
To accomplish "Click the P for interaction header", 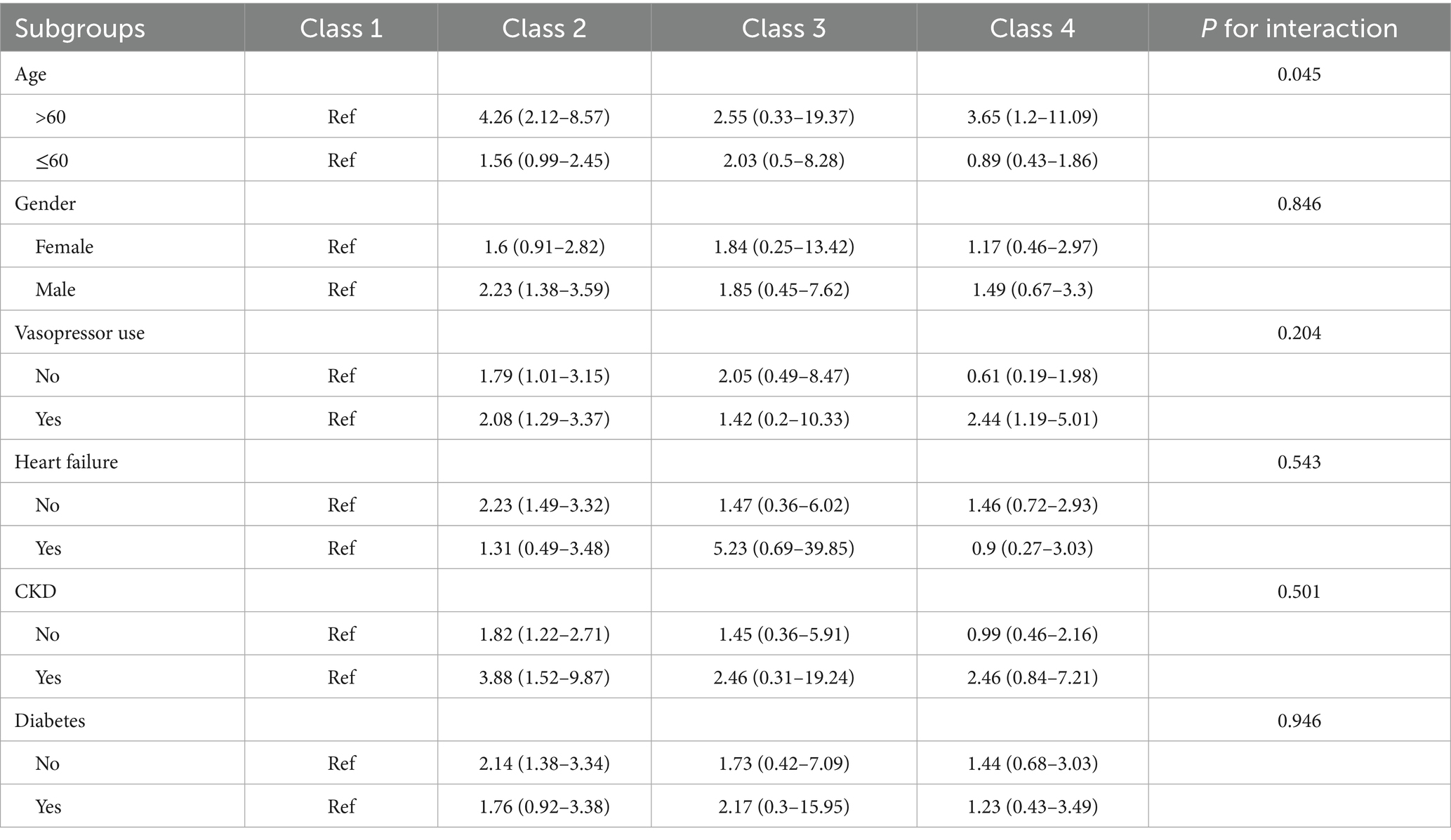I will [1299, 28].
